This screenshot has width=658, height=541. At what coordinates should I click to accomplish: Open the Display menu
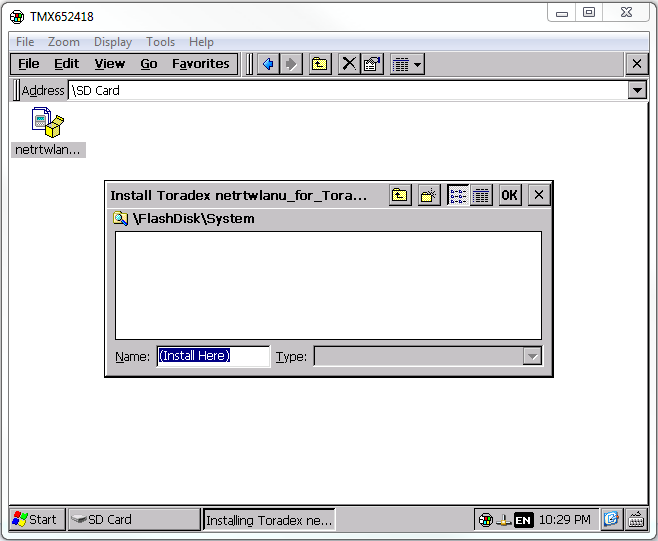click(112, 42)
